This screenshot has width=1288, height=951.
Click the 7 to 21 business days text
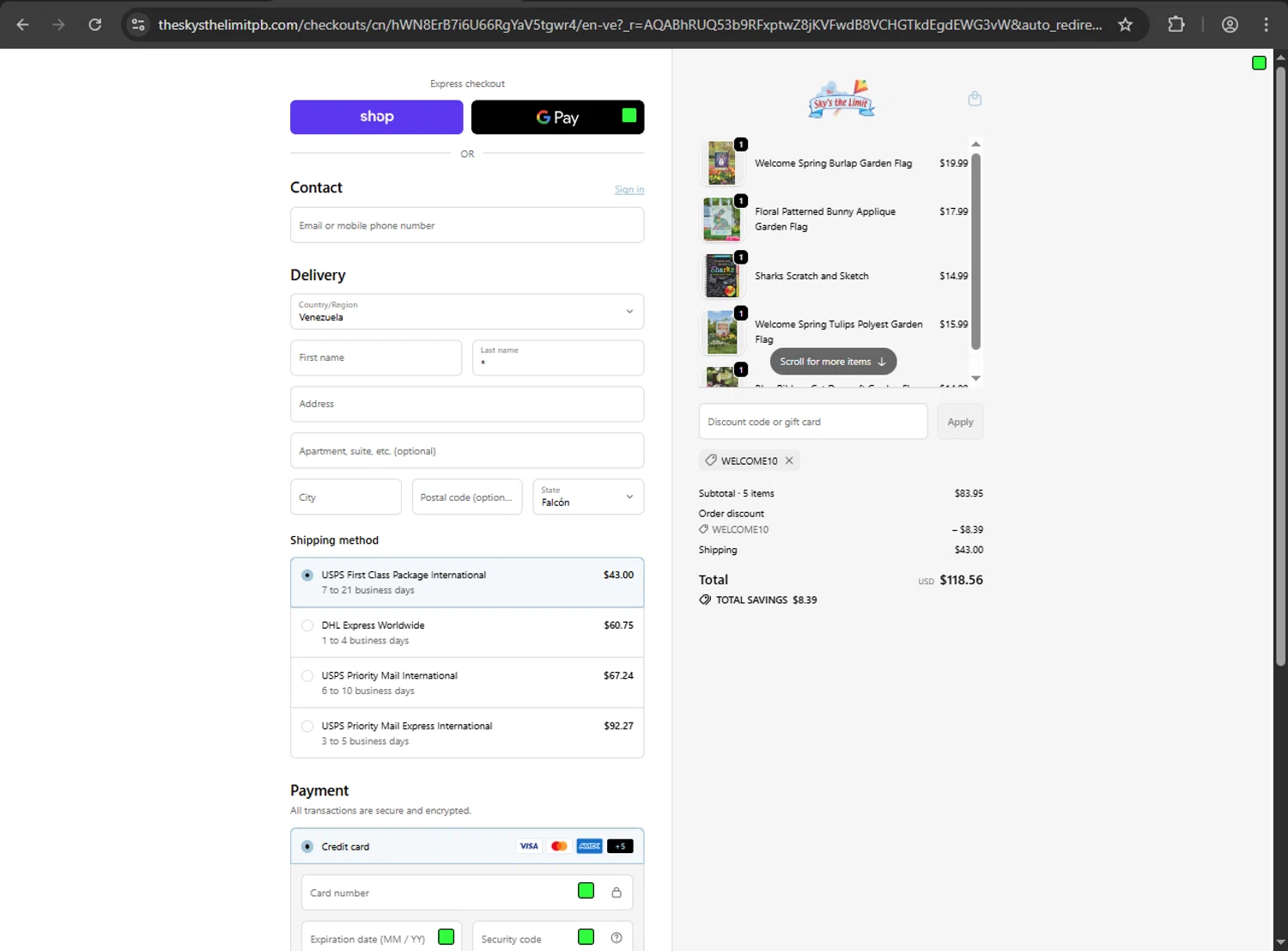[368, 590]
